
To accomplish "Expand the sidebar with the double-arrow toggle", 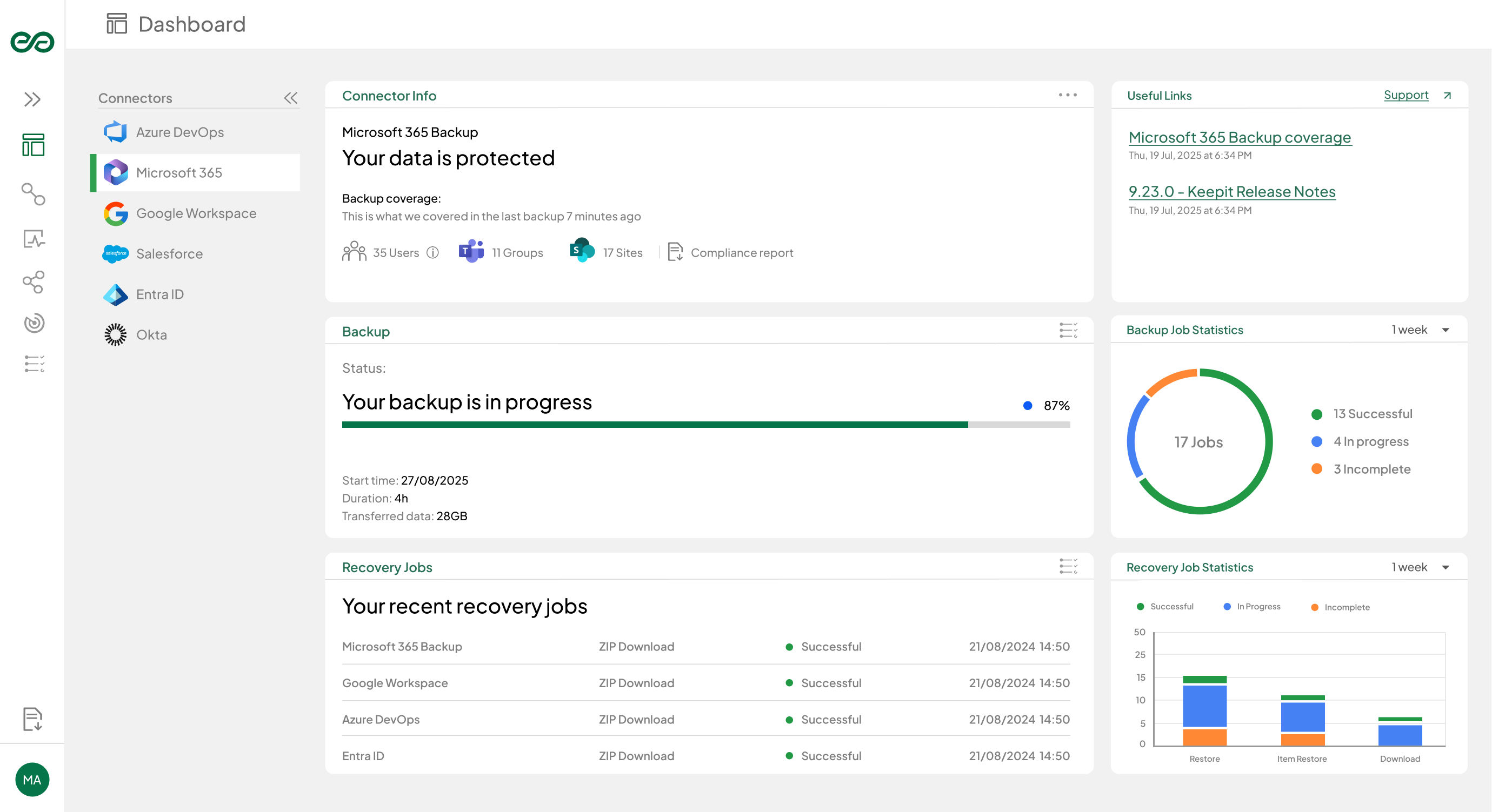I will (33, 98).
